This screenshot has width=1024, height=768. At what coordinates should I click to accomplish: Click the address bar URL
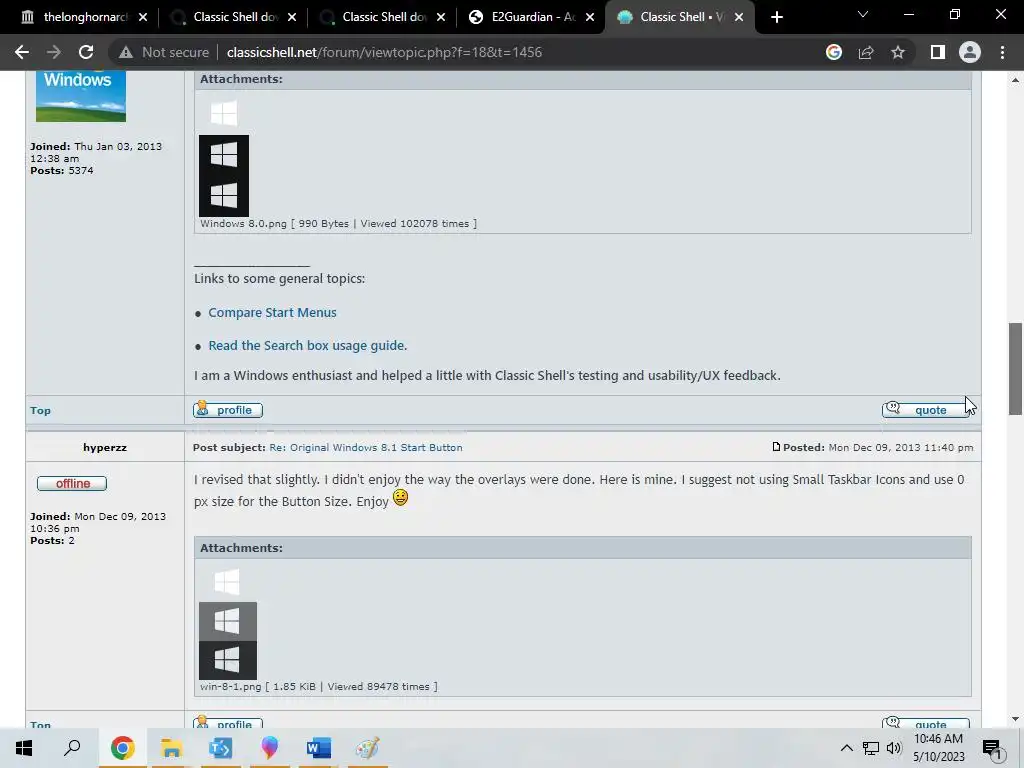(x=384, y=52)
